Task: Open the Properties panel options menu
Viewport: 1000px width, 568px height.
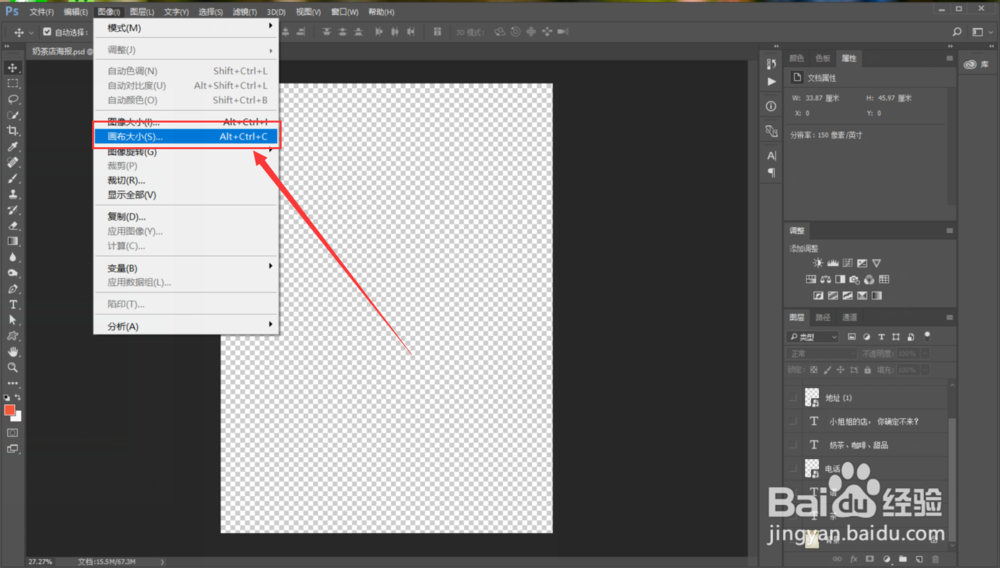Action: pos(949,58)
